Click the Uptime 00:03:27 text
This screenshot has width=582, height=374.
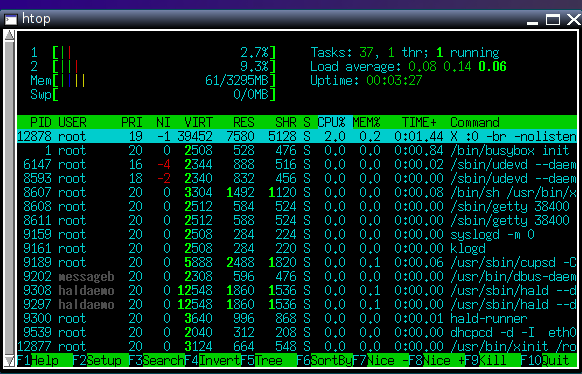366,80
